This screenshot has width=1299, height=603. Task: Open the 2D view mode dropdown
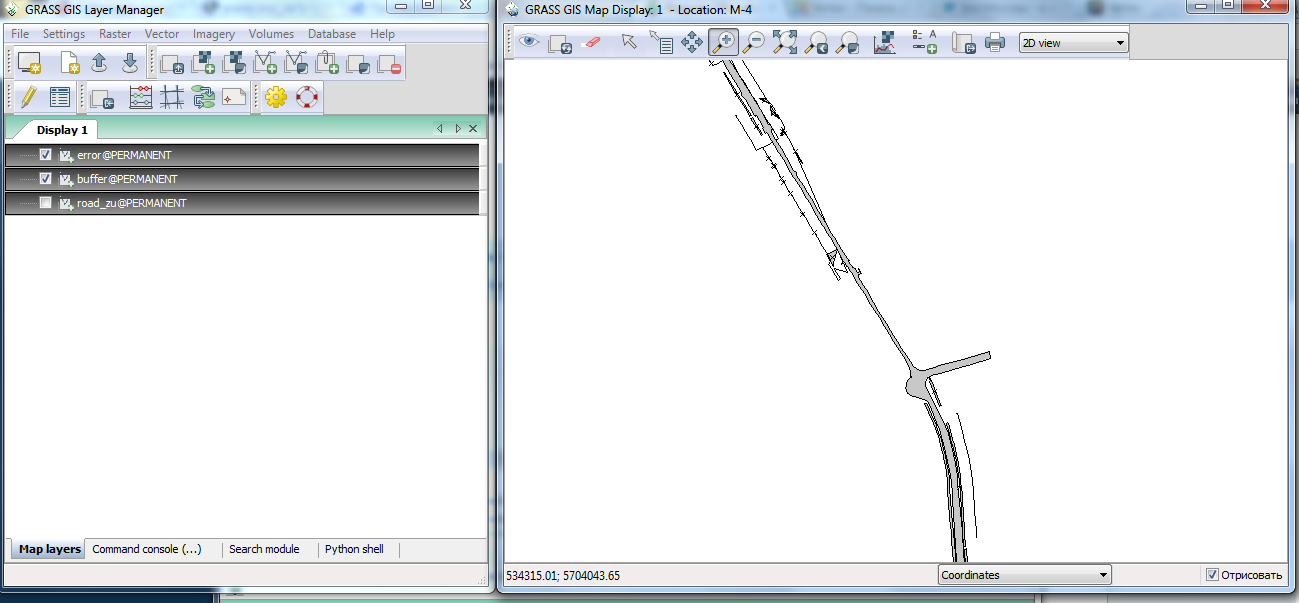[1073, 43]
